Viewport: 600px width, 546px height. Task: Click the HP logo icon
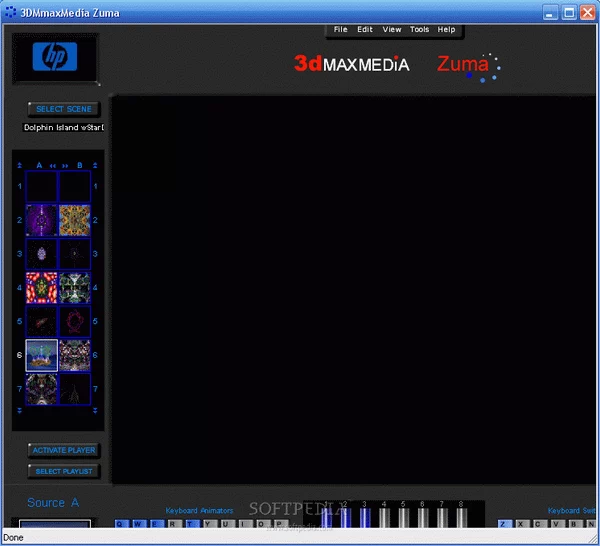coord(54,59)
